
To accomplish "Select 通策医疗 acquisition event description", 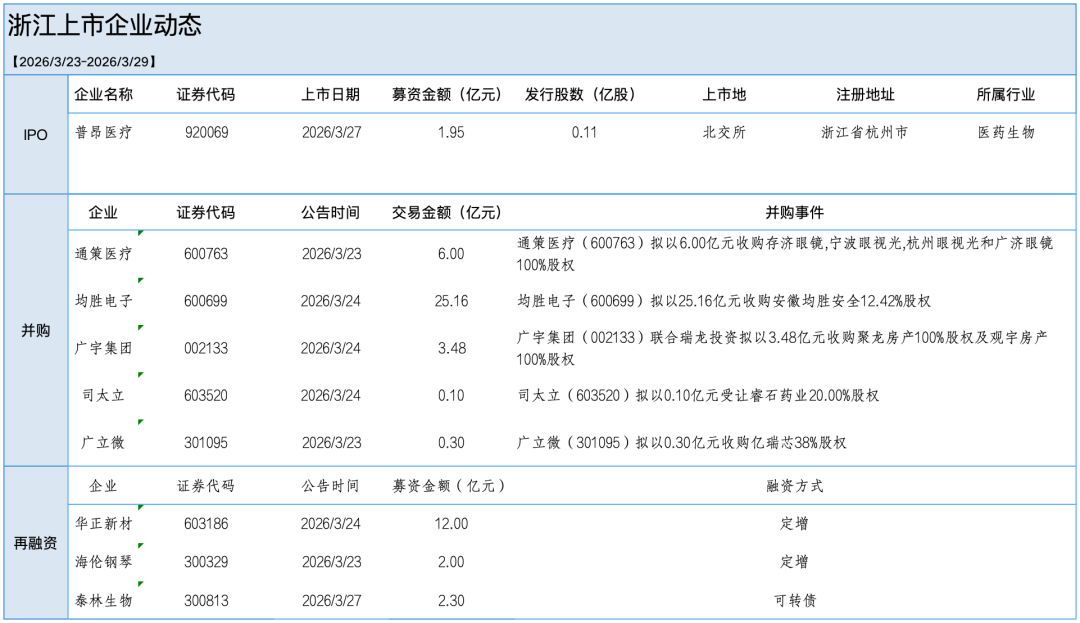I will click(x=785, y=254).
